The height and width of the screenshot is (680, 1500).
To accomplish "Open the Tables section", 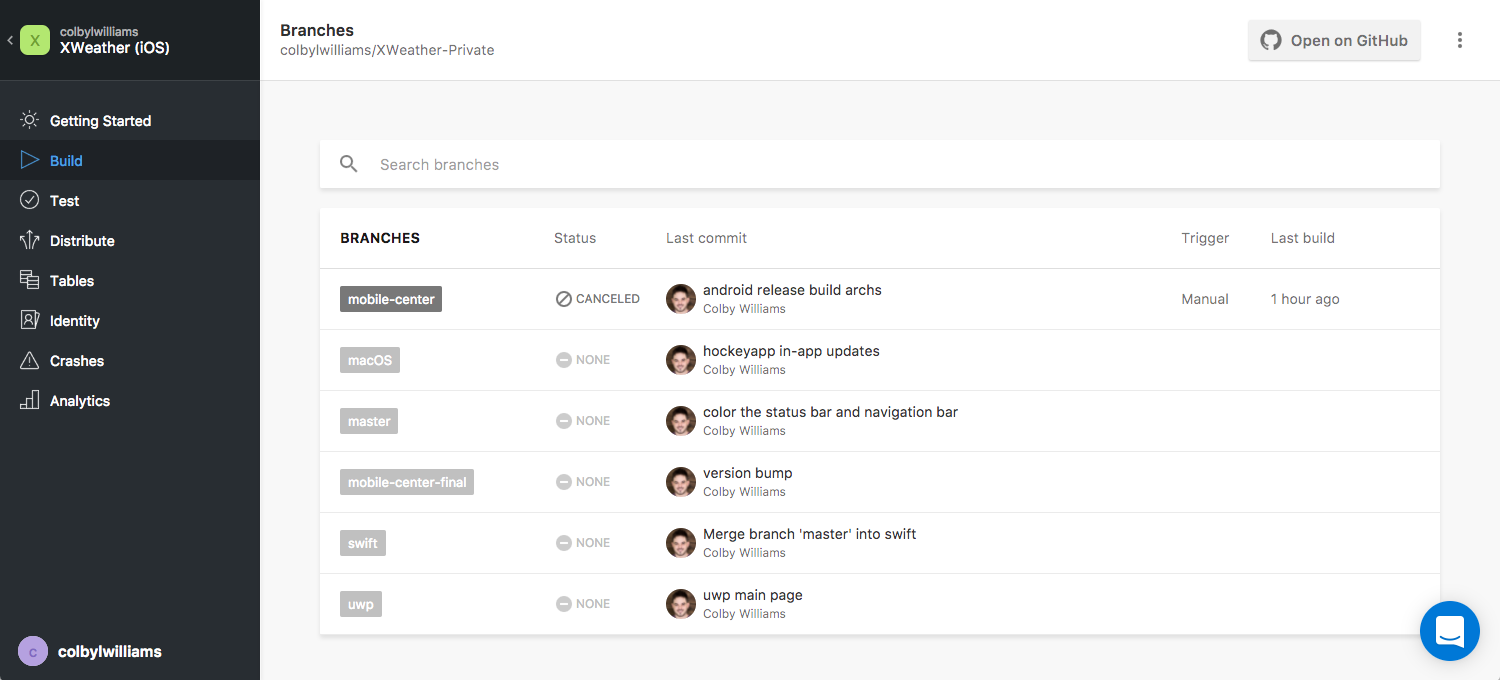I will [x=130, y=280].
